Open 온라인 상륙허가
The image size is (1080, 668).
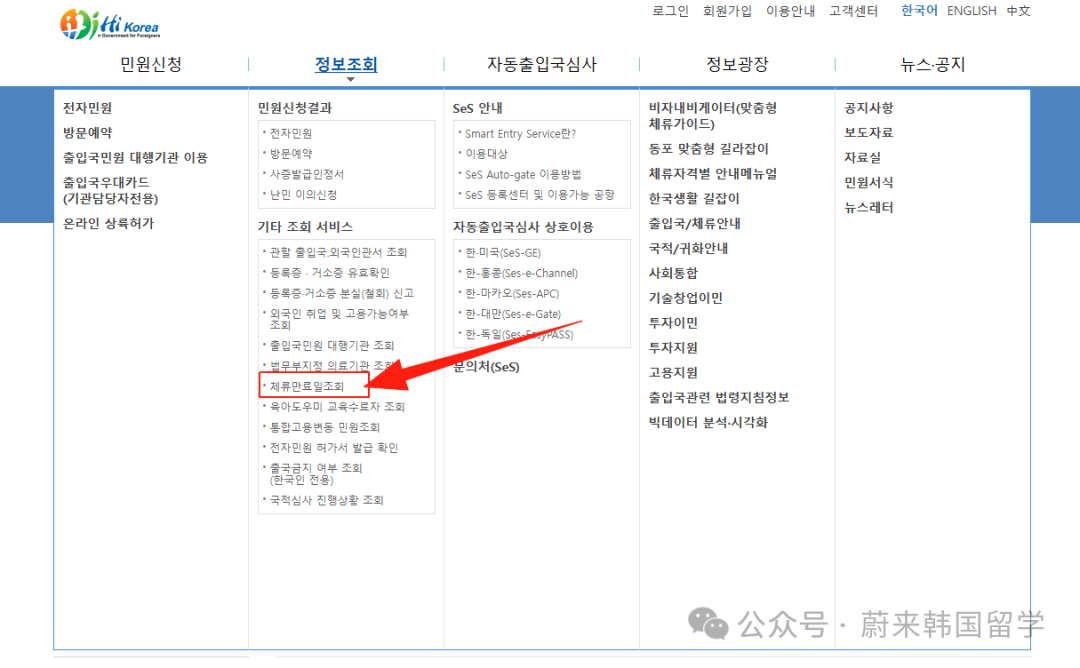(108, 224)
